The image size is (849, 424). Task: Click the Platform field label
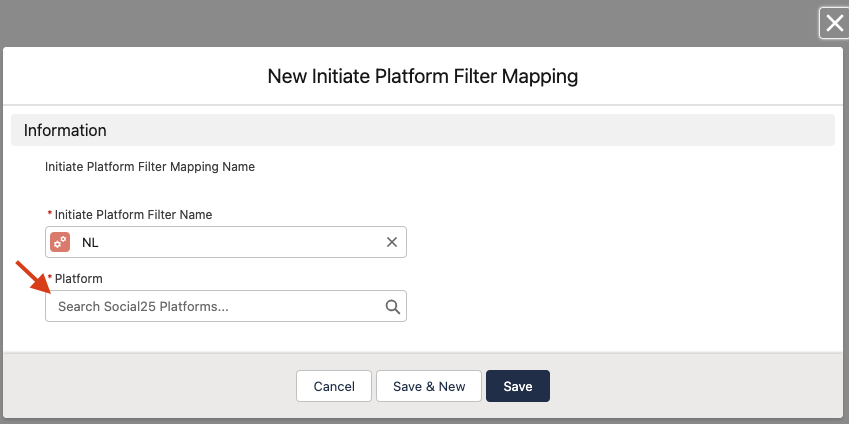(79, 278)
